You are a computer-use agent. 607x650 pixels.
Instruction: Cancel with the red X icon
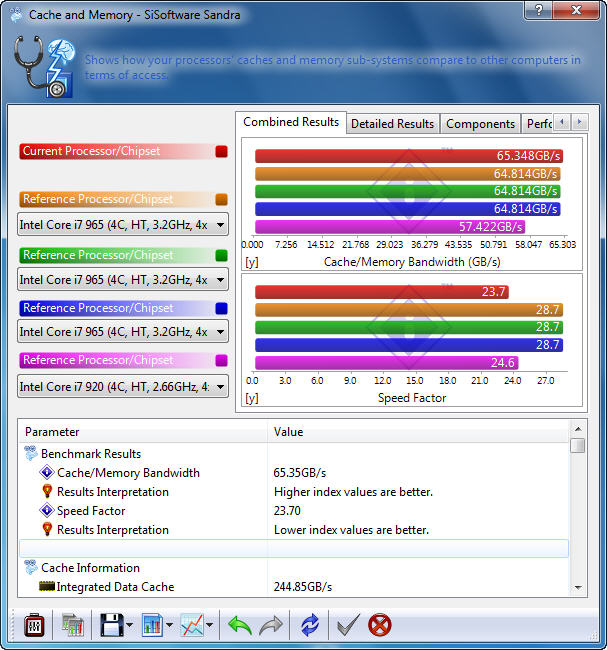[379, 625]
